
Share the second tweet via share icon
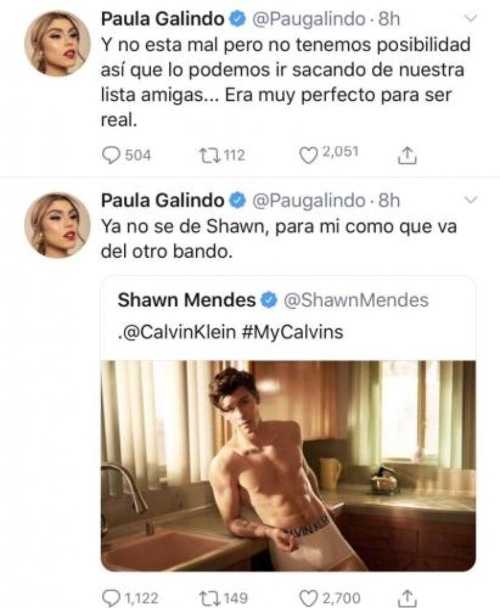tap(407, 598)
